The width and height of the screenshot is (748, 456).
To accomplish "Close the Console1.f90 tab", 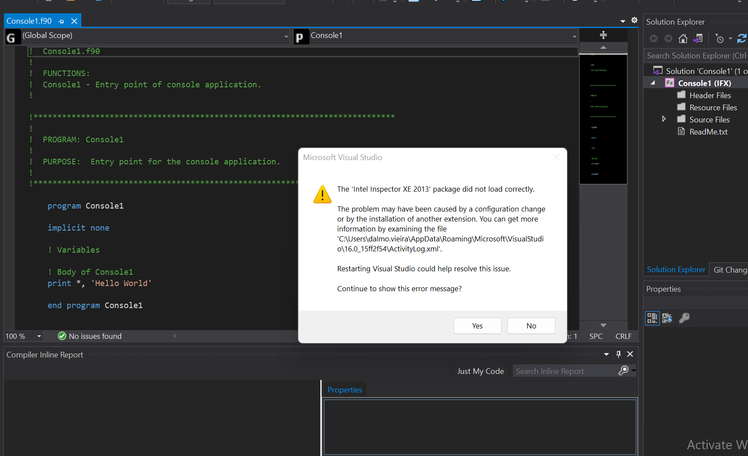I will click(74, 21).
